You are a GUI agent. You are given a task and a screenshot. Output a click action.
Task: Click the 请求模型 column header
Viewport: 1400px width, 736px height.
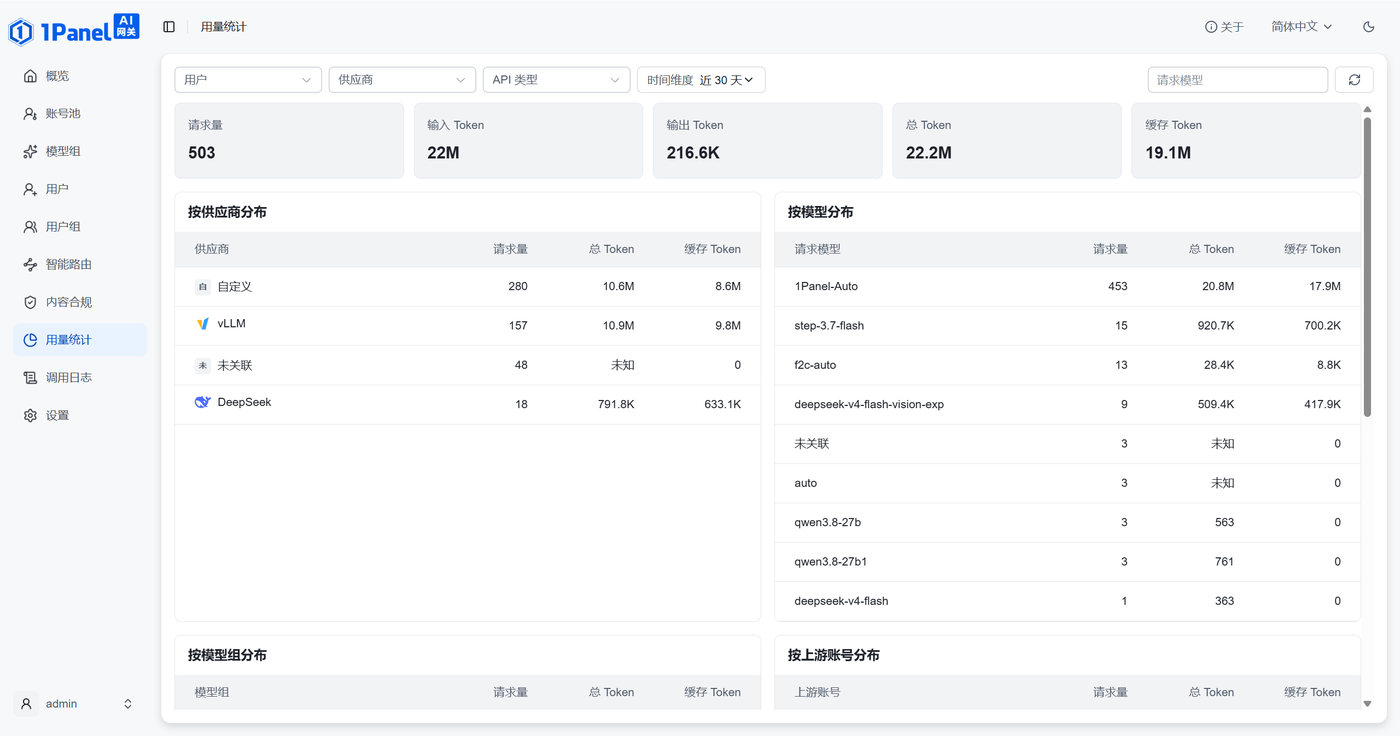(x=818, y=249)
